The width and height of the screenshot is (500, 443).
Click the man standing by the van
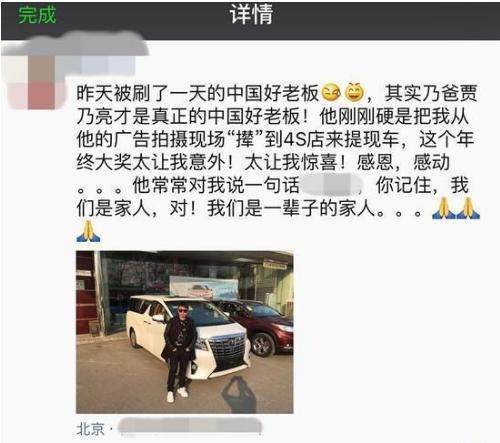click(178, 352)
